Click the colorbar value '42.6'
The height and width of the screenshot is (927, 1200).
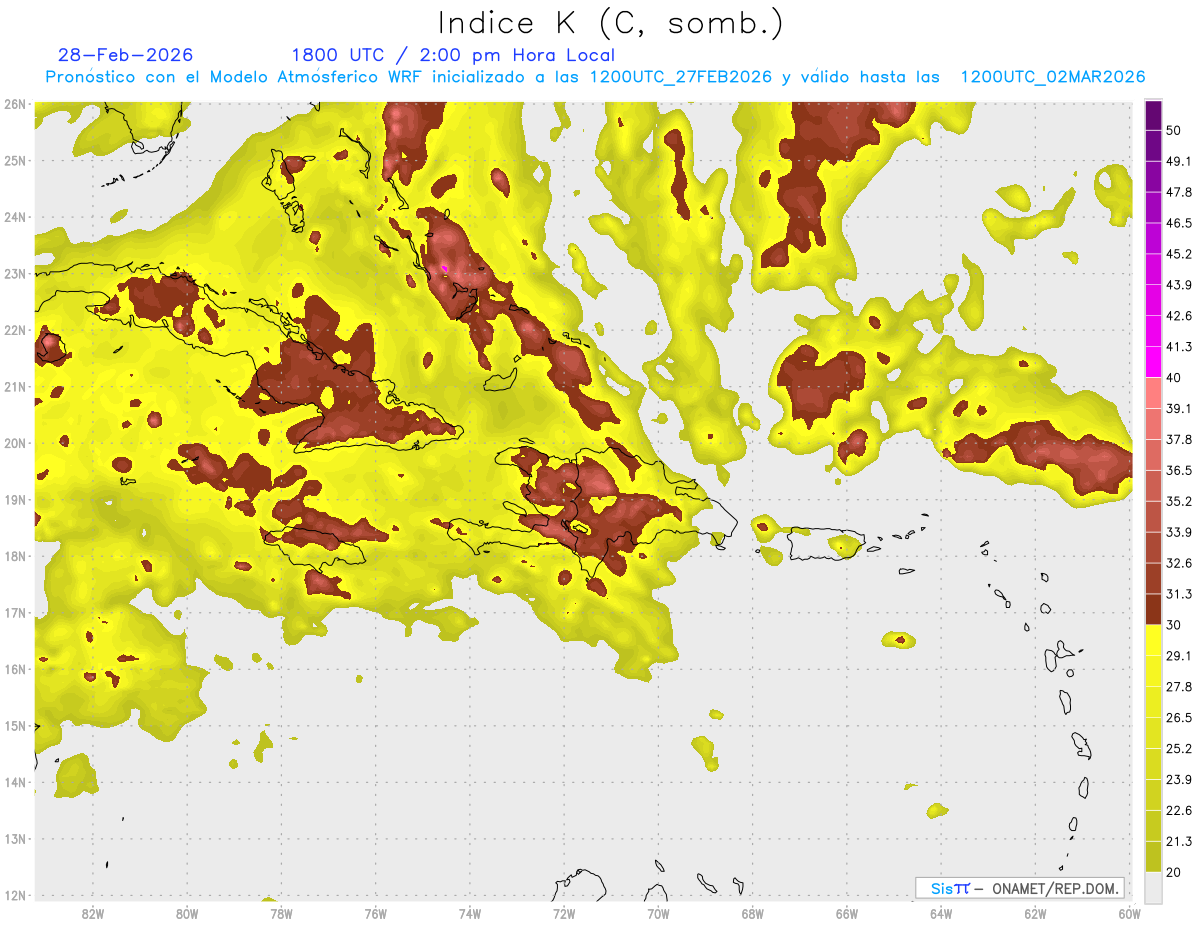pos(1178,316)
